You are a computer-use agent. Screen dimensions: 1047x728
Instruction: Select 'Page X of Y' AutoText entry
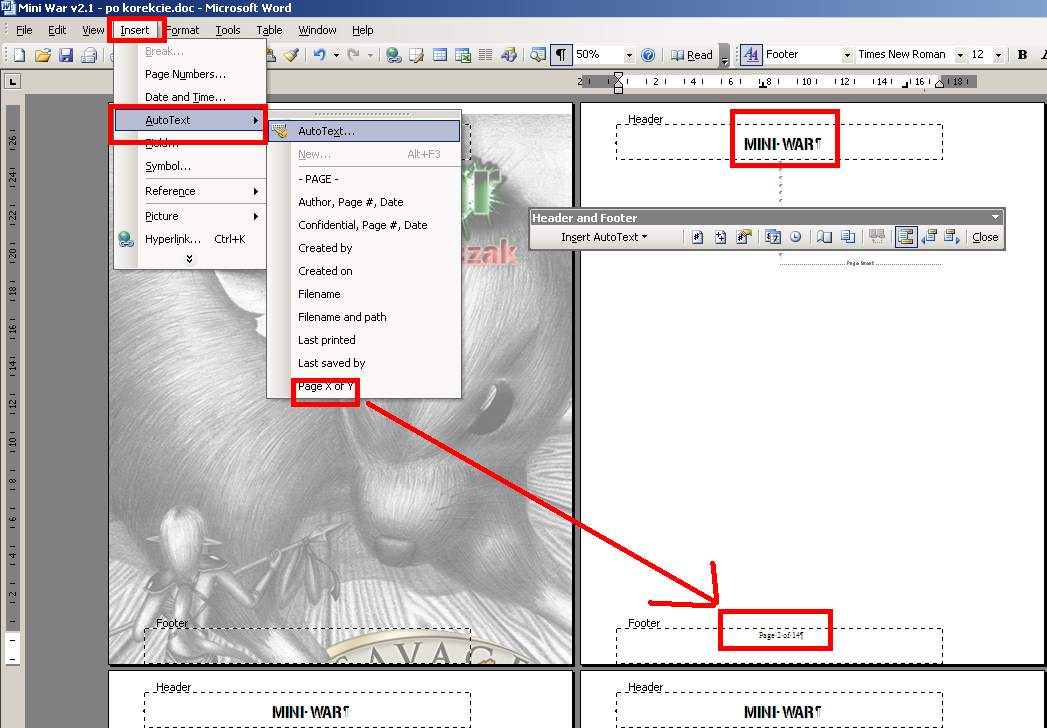[x=326, y=387]
